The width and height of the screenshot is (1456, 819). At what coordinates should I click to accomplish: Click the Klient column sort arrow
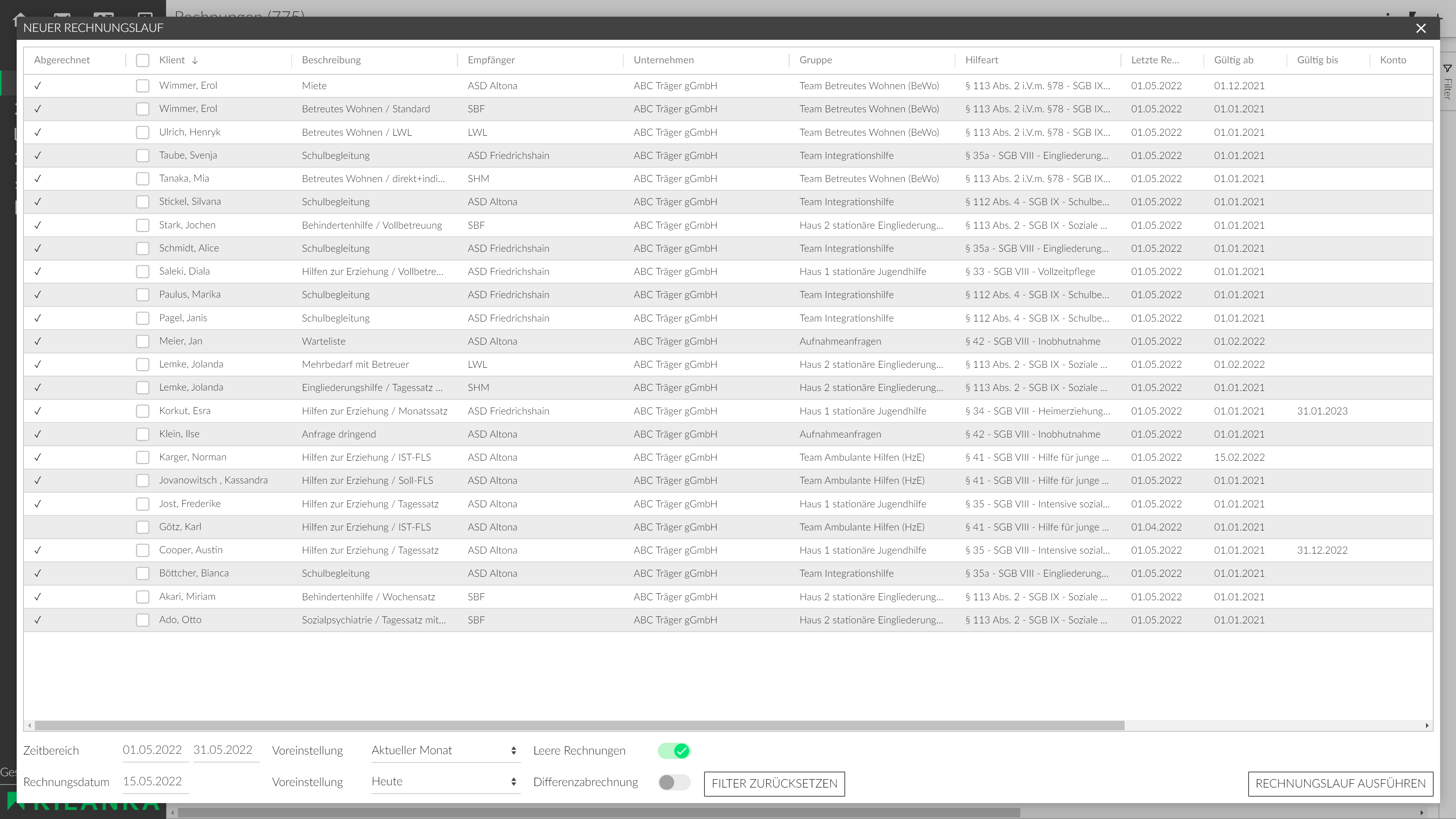point(195,61)
